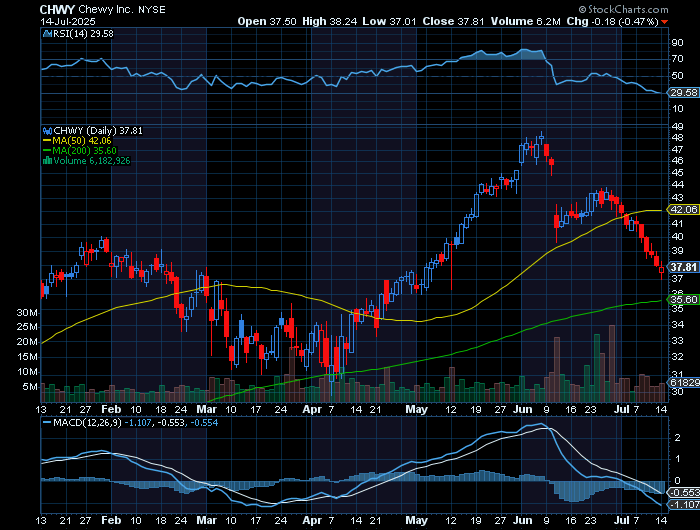Click the MA(50) 42.06 legend text
700x530 pixels.
pyautogui.click(x=82, y=141)
